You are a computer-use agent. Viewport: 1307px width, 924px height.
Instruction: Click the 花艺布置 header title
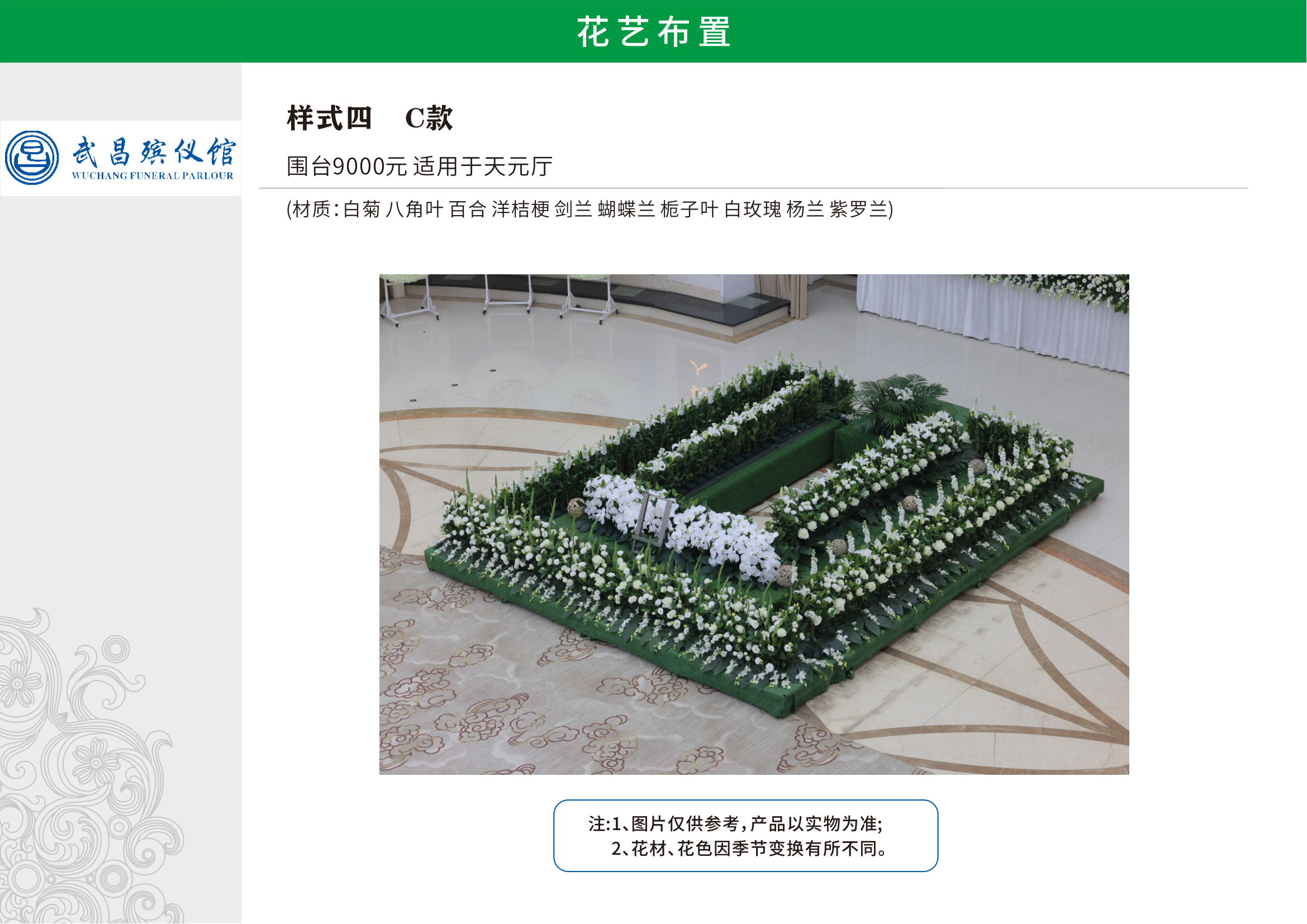654,32
